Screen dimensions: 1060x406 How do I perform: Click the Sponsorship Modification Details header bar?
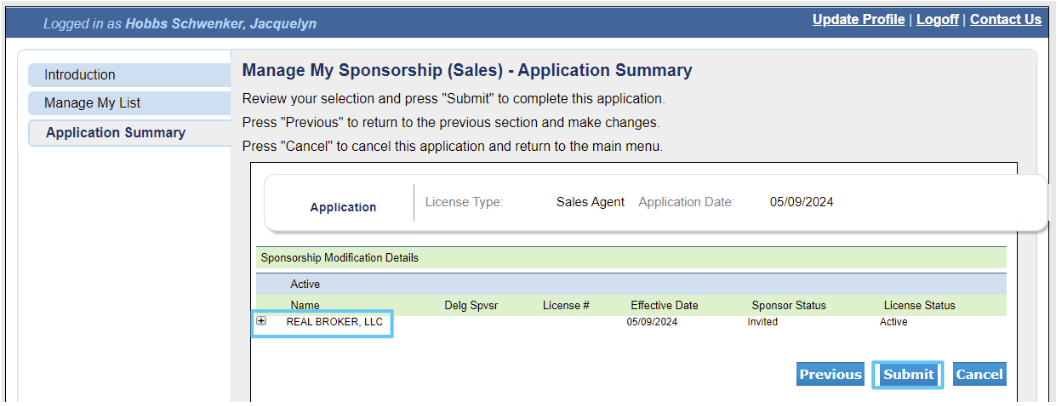631,258
